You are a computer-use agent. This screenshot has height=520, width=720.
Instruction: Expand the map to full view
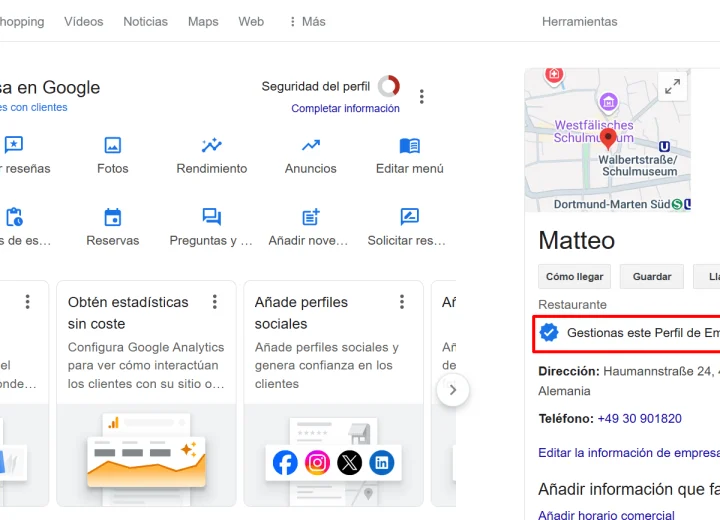672,86
